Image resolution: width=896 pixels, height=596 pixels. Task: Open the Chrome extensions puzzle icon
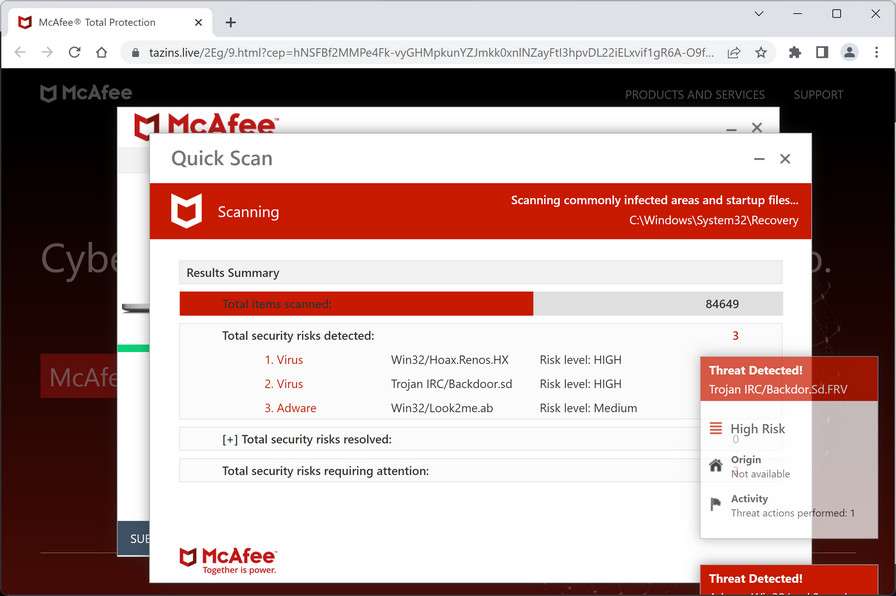coord(794,52)
